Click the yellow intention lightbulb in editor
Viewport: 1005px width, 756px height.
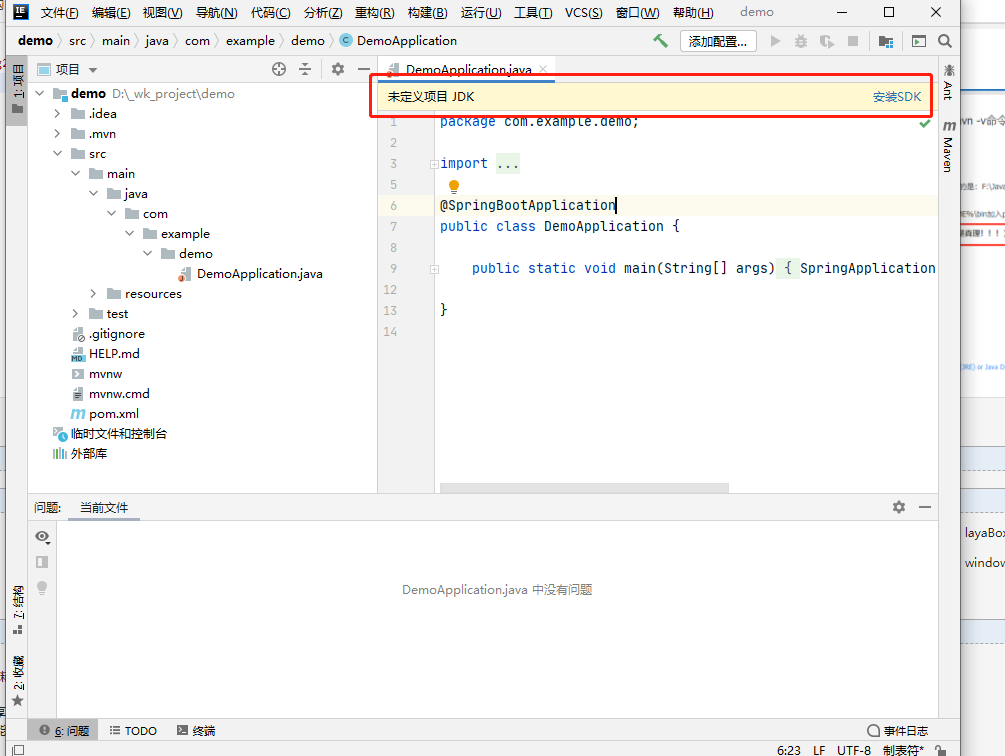(x=454, y=186)
